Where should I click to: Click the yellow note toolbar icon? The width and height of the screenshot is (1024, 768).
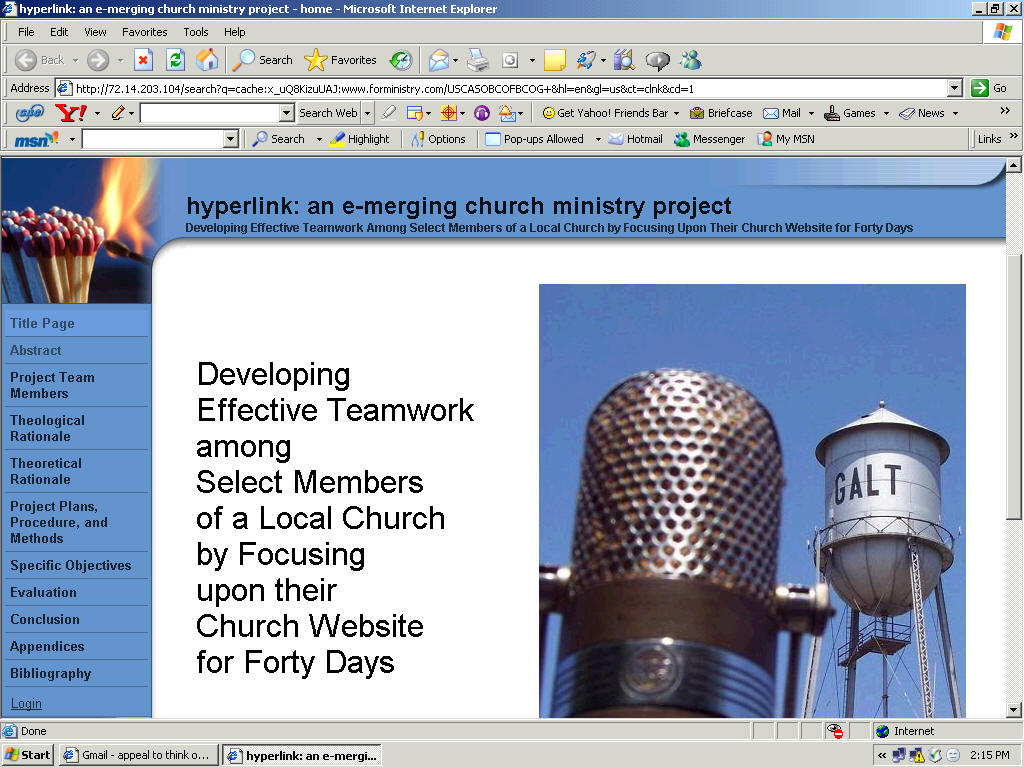click(x=554, y=60)
